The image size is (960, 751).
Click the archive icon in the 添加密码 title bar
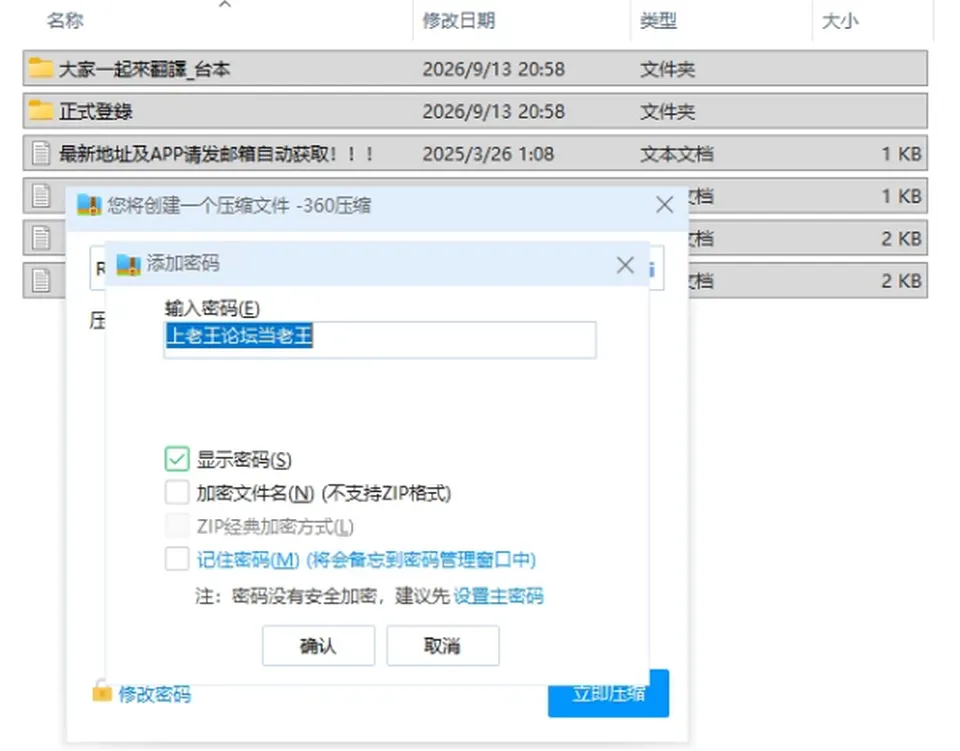click(129, 264)
